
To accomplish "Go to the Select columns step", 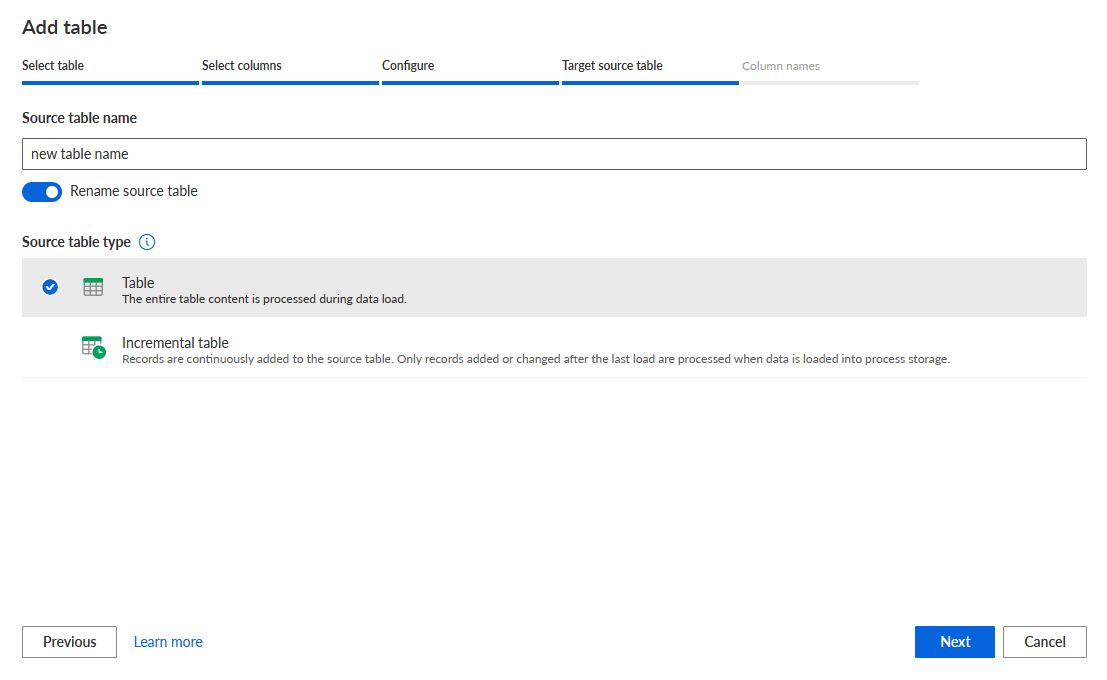I will (x=241, y=66).
